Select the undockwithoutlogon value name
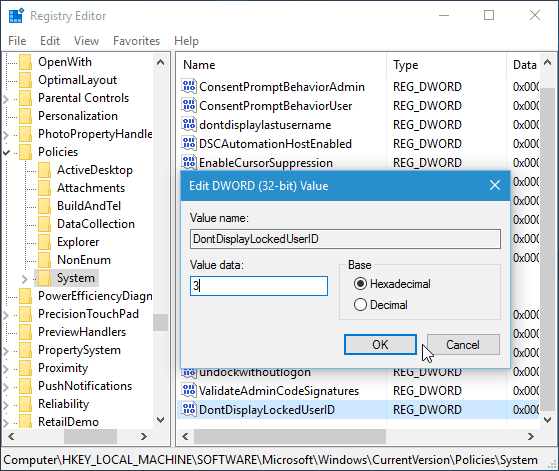Screen dimensions: 559x471 click(x=255, y=372)
